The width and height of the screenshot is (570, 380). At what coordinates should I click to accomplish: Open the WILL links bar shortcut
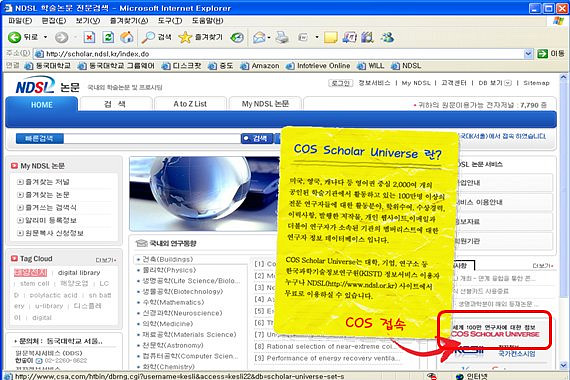[x=370, y=66]
